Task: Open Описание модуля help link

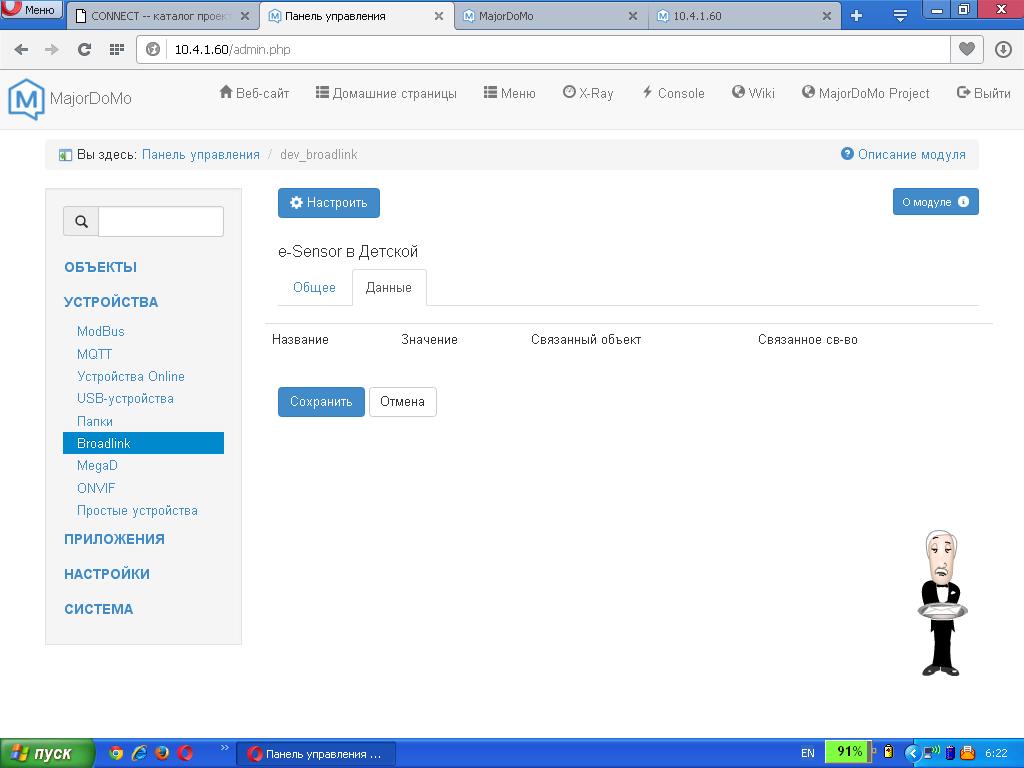Action: click(903, 154)
